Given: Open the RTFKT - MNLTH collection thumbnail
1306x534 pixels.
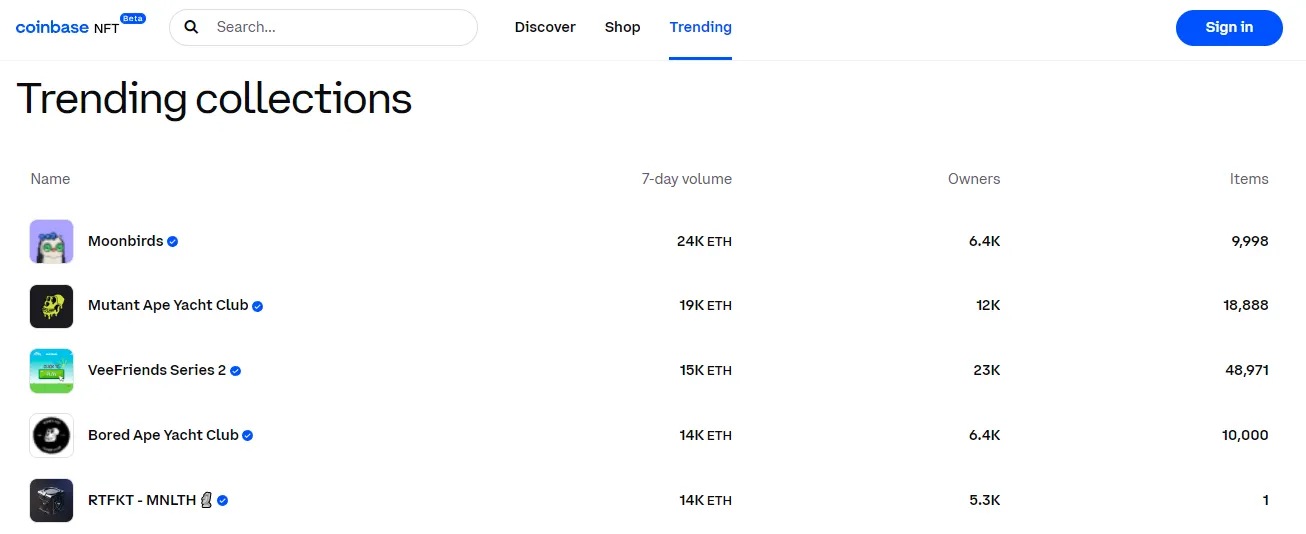Looking at the screenshot, I should tap(51, 500).
